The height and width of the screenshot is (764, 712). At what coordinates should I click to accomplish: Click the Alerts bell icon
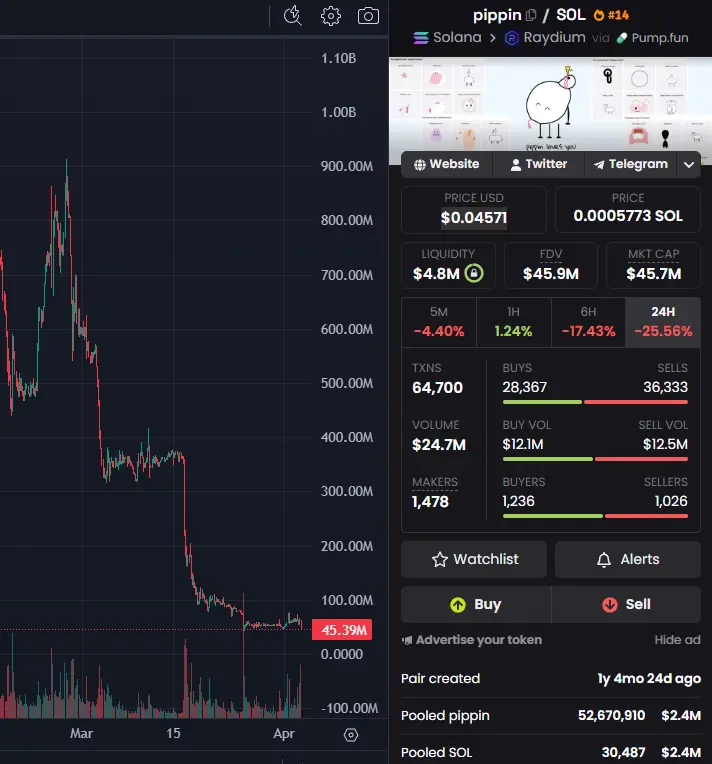pos(604,559)
